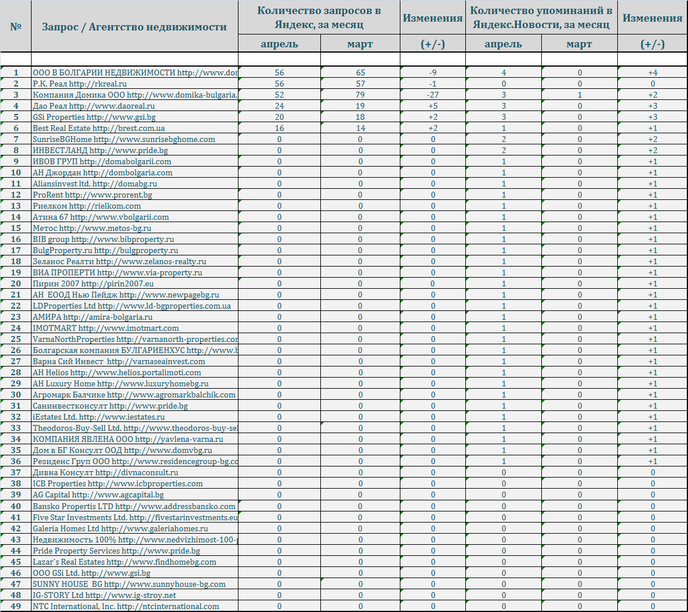Click '+5' change in Дао Реал row
The height and width of the screenshot is (612, 688).
click(433, 106)
